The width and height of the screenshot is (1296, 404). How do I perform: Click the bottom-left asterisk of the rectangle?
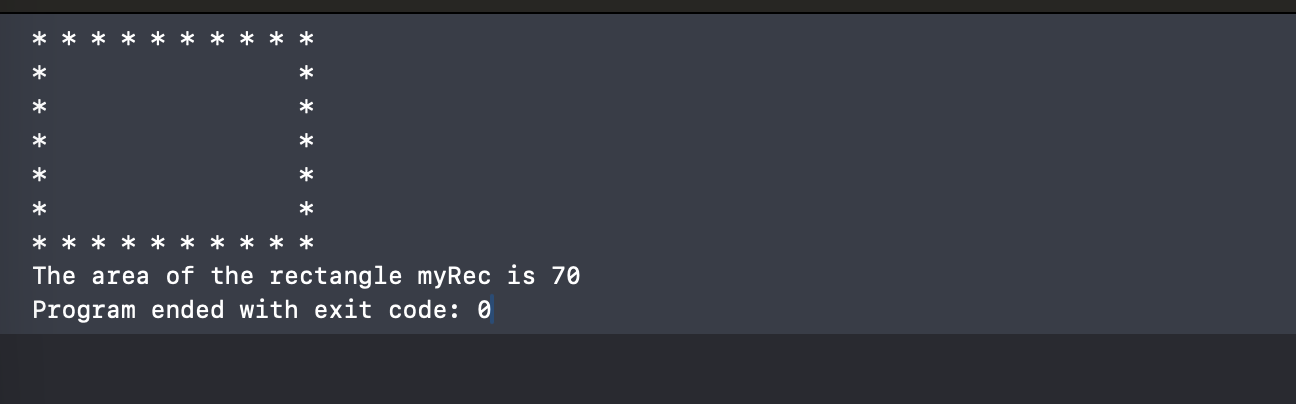click(x=39, y=243)
